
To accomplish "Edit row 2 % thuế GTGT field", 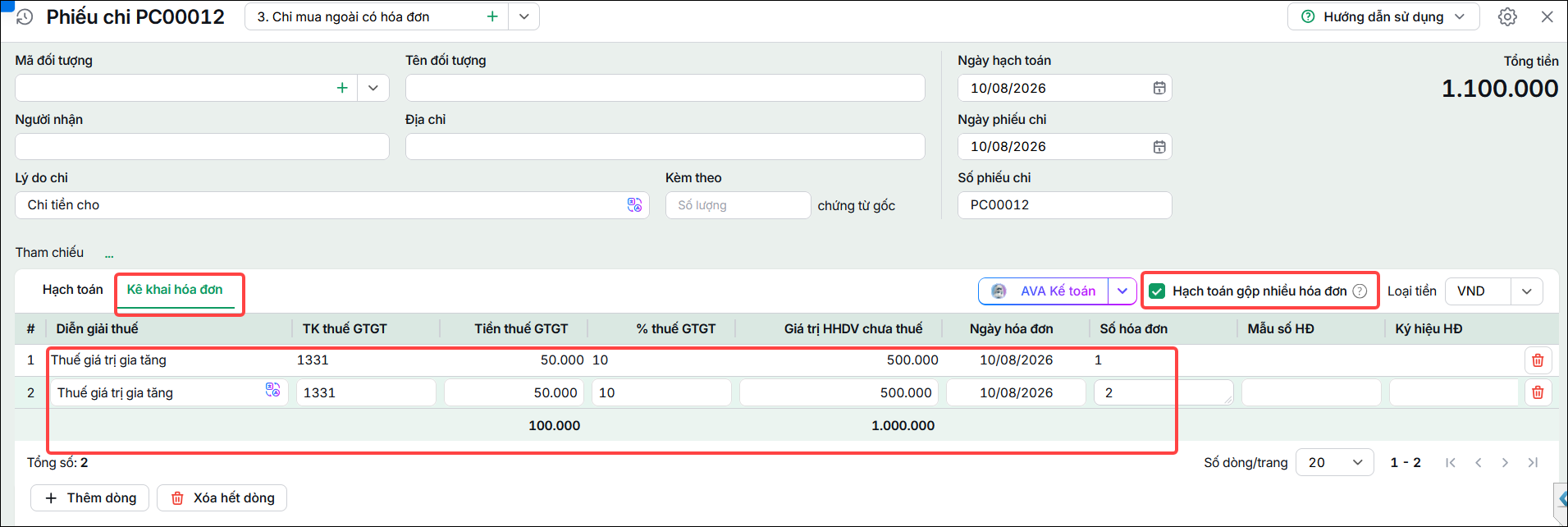I will 661,392.
